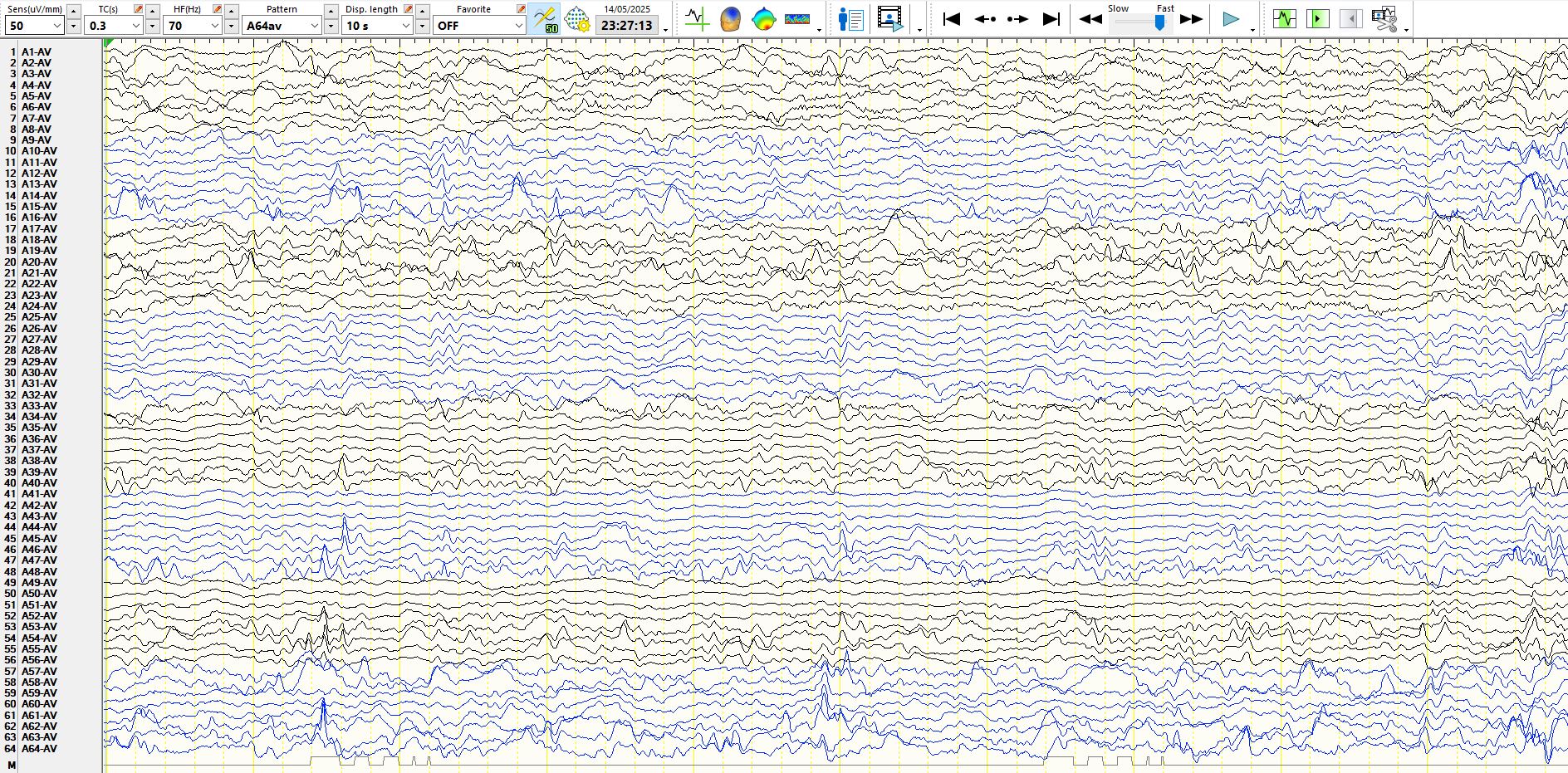This screenshot has width=1568, height=773.
Task: Click the M marker row label
Action: coord(12,766)
